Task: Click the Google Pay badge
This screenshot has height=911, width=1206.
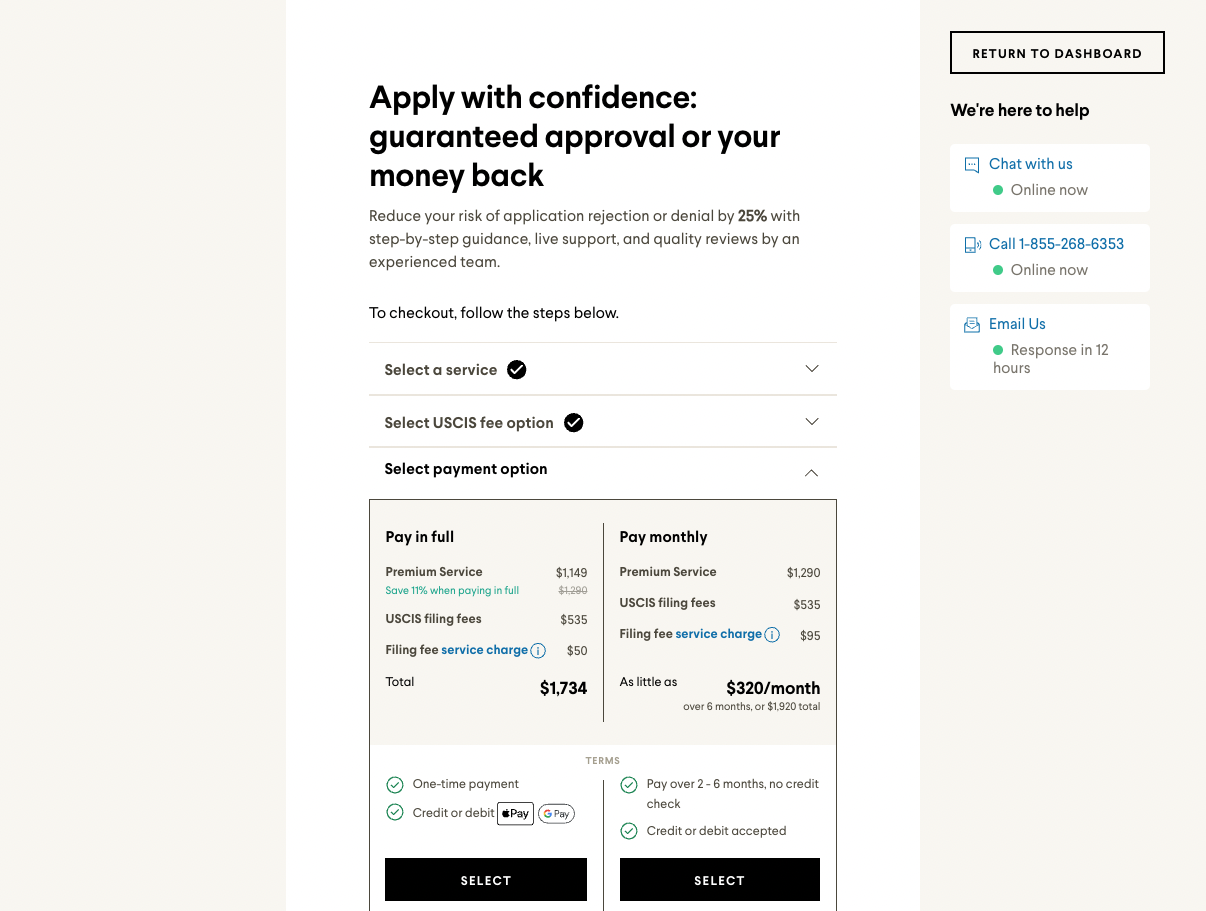Action: [x=556, y=814]
